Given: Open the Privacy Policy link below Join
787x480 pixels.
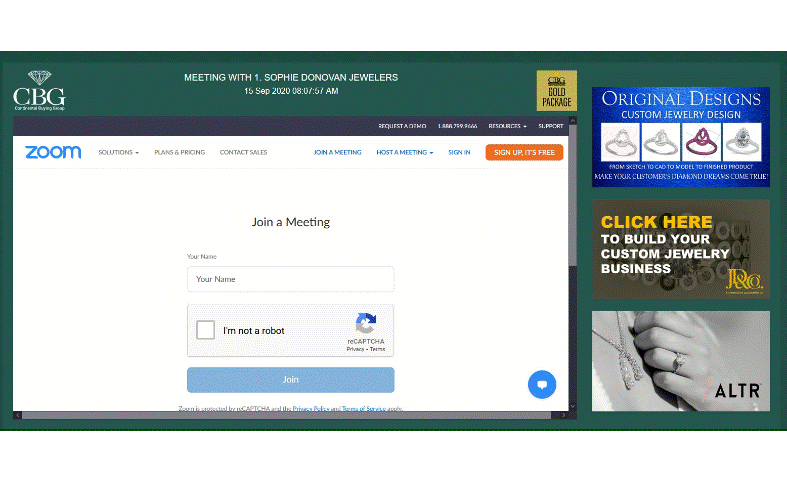Looking at the screenshot, I should click(311, 408).
